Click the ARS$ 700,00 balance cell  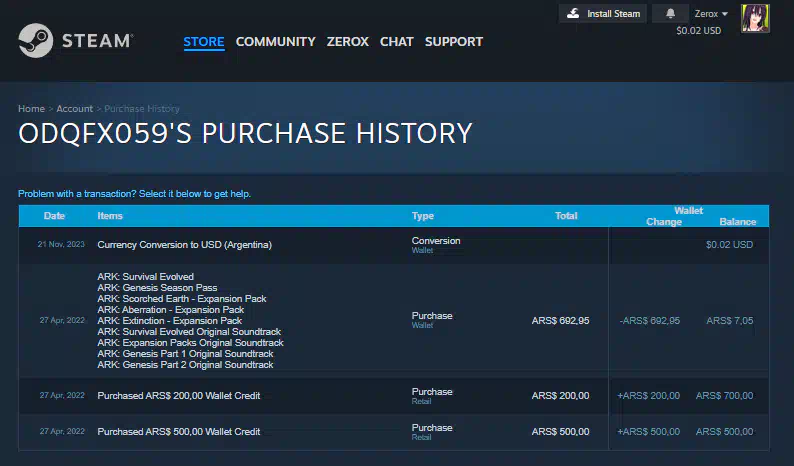coord(725,396)
